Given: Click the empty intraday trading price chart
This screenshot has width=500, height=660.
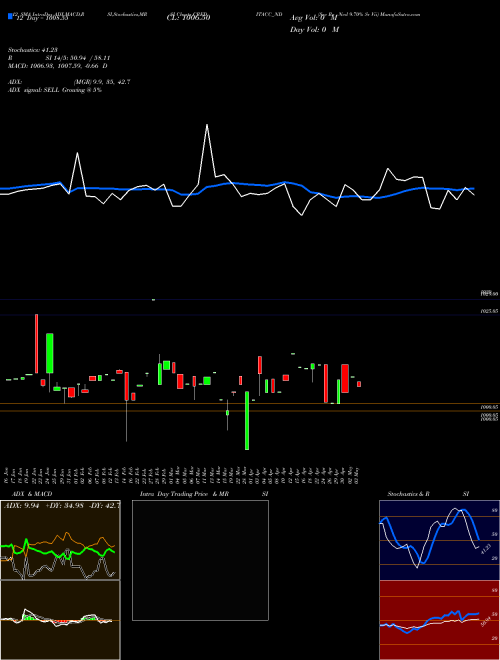Looking at the screenshot, I should click(x=200, y=560).
